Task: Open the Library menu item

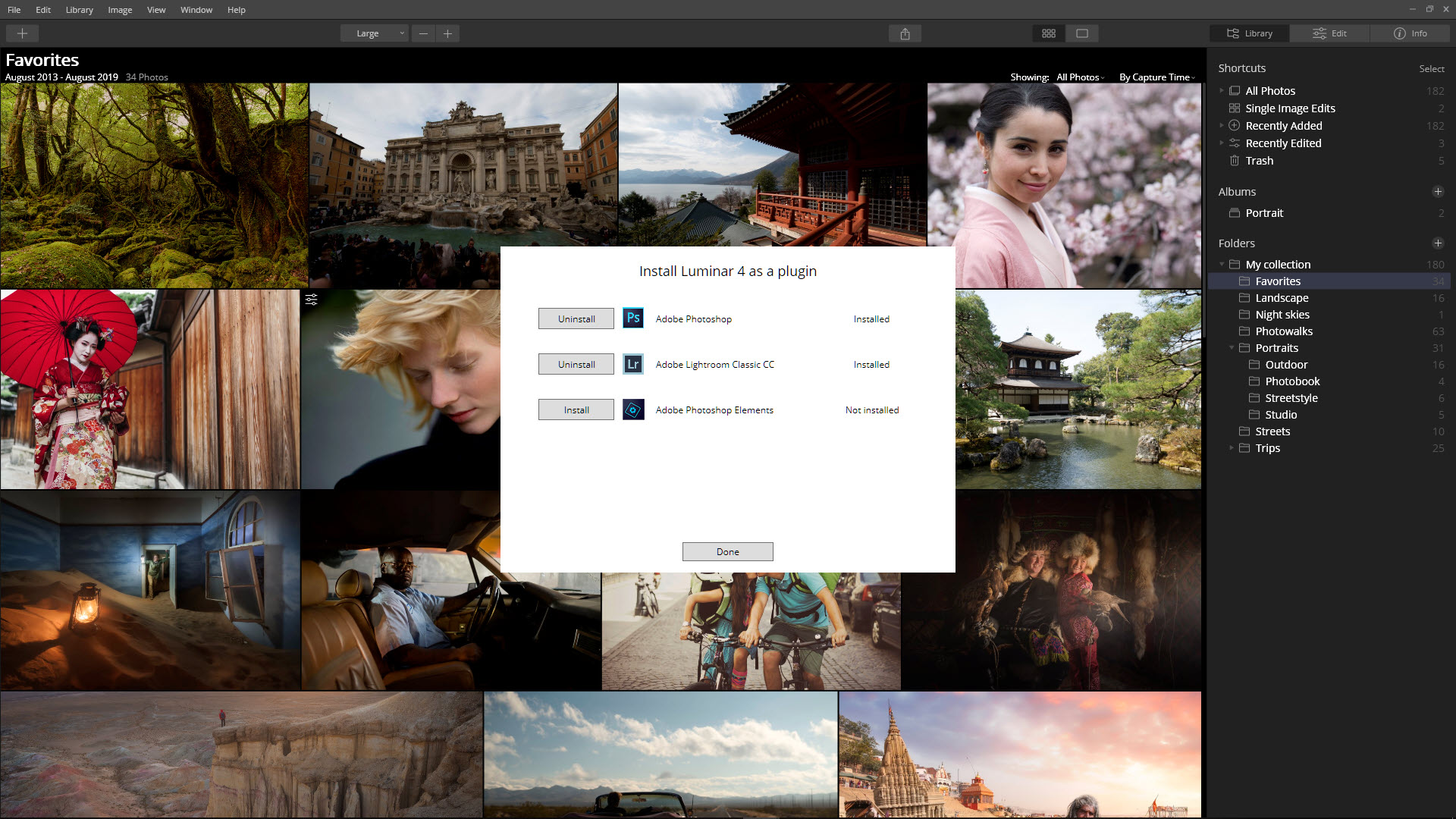Action: pyautogui.click(x=79, y=9)
